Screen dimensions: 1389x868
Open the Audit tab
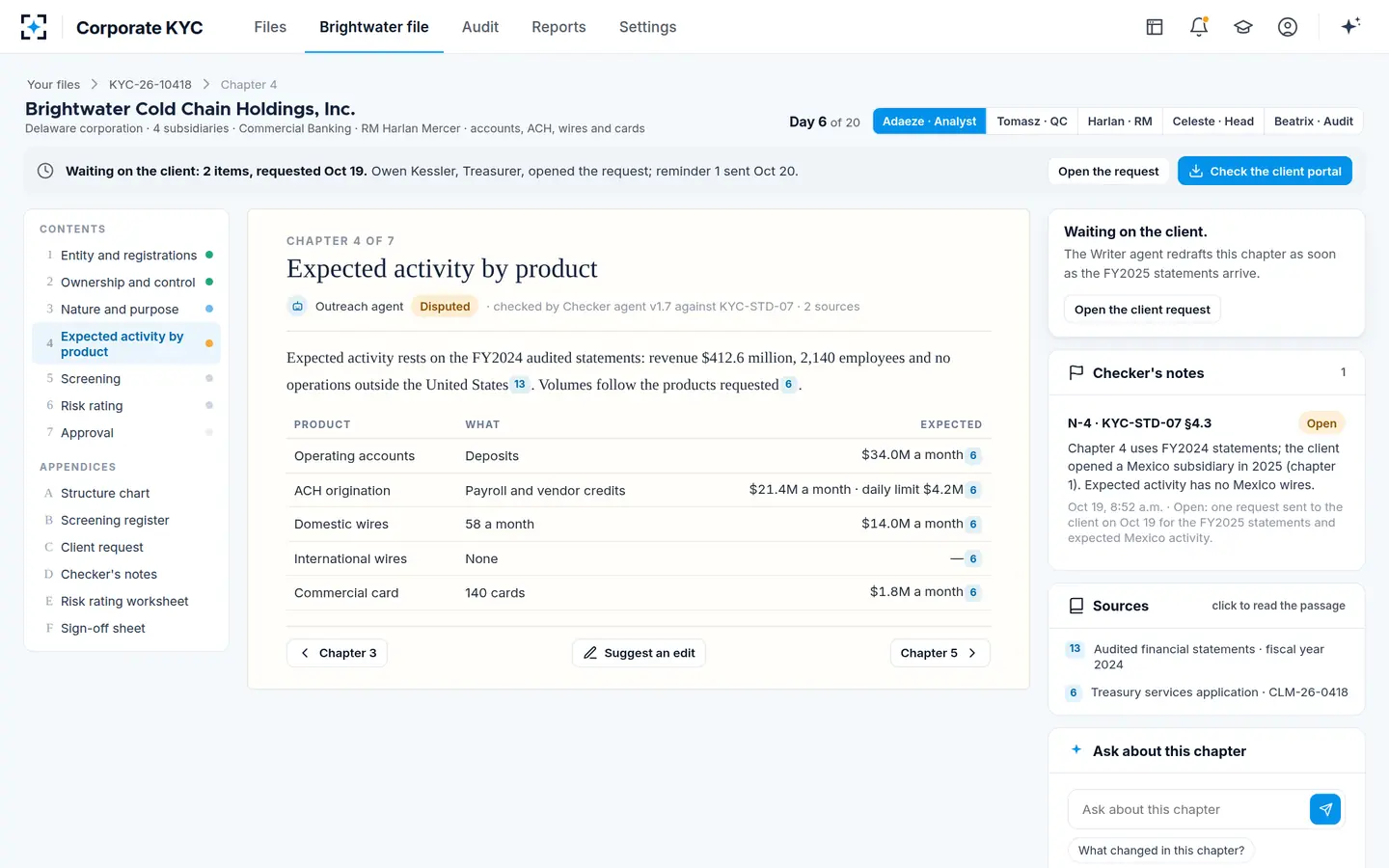coord(480,27)
